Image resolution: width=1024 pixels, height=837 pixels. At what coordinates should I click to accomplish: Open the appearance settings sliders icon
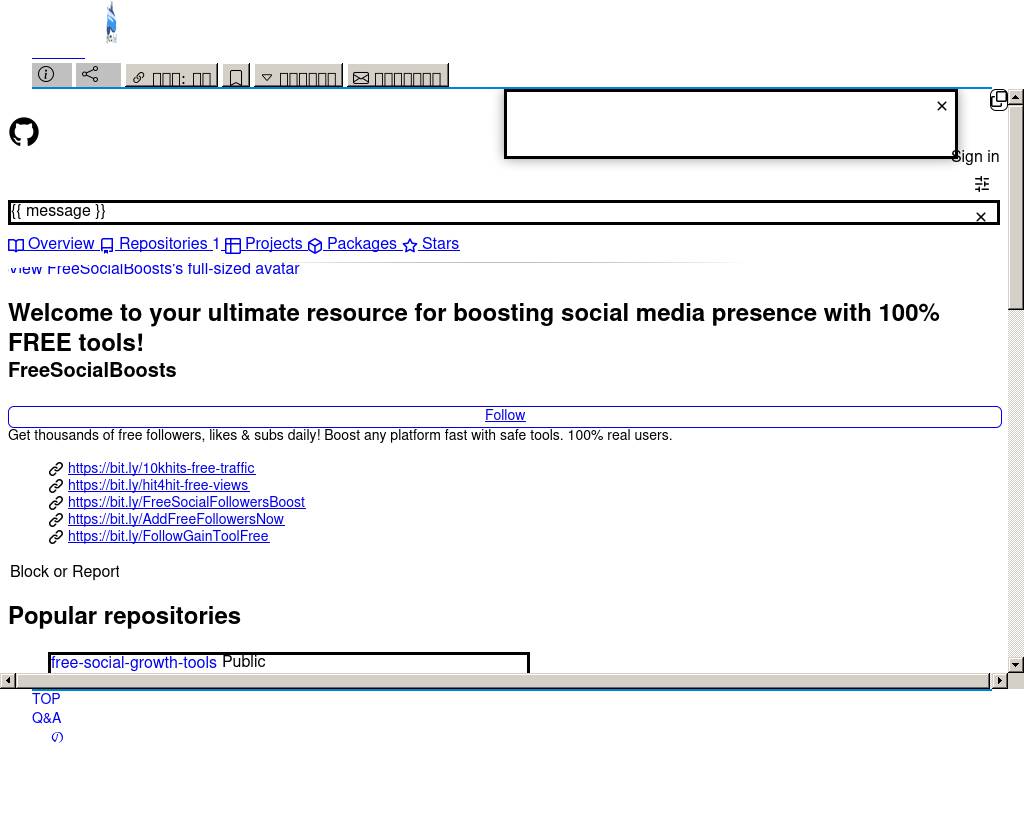point(982,184)
